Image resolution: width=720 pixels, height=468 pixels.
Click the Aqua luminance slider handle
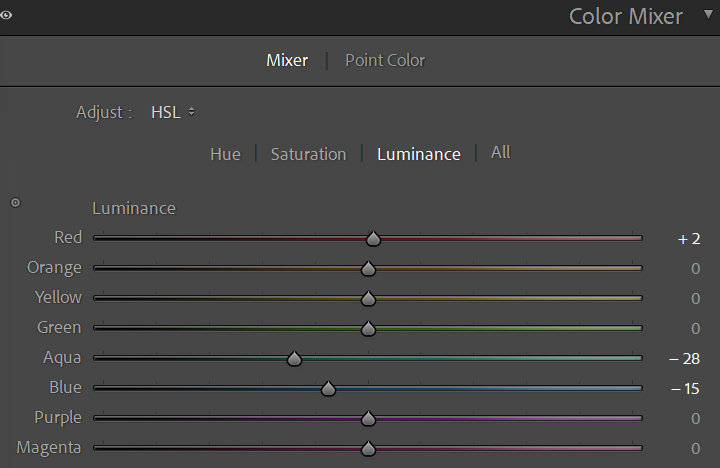click(x=294, y=359)
